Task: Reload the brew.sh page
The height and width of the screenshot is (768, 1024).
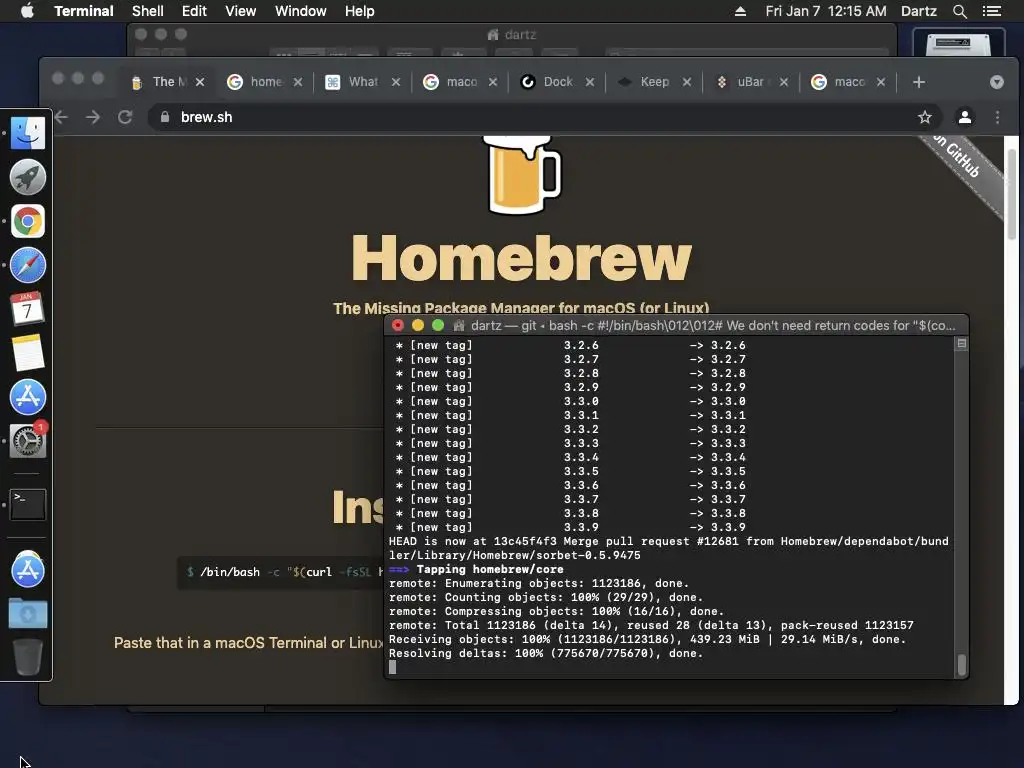Action: 125,117
